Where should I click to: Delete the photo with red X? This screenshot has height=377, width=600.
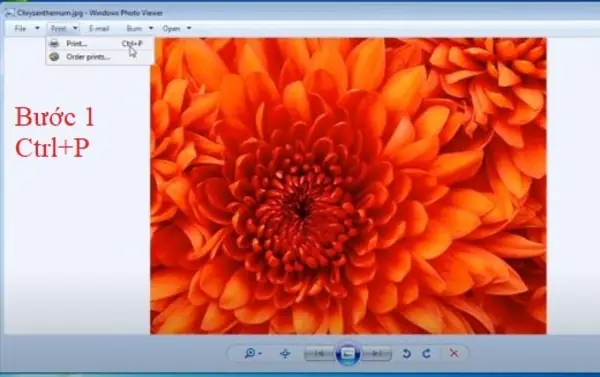454,353
